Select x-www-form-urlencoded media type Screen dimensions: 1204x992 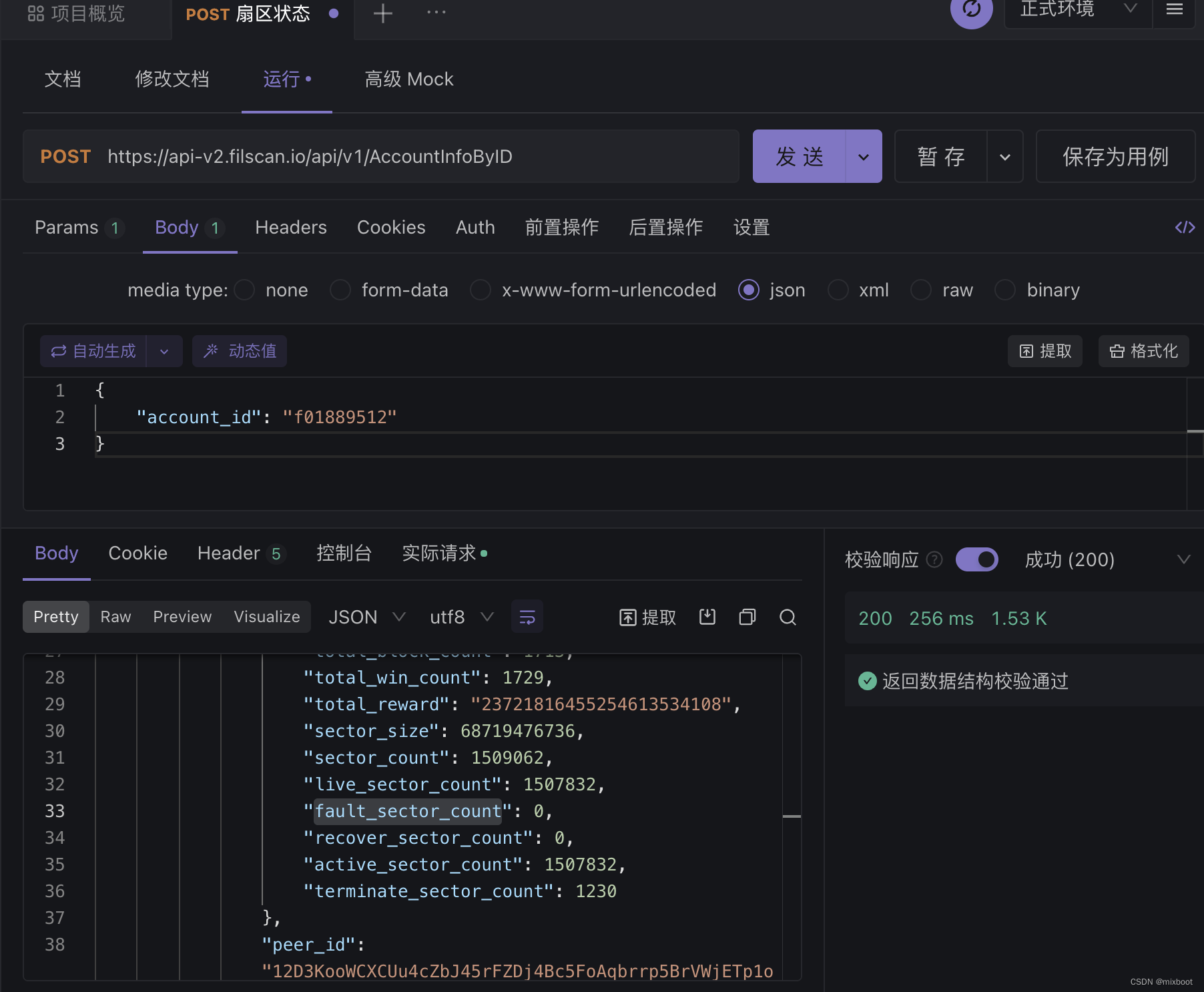coord(481,290)
